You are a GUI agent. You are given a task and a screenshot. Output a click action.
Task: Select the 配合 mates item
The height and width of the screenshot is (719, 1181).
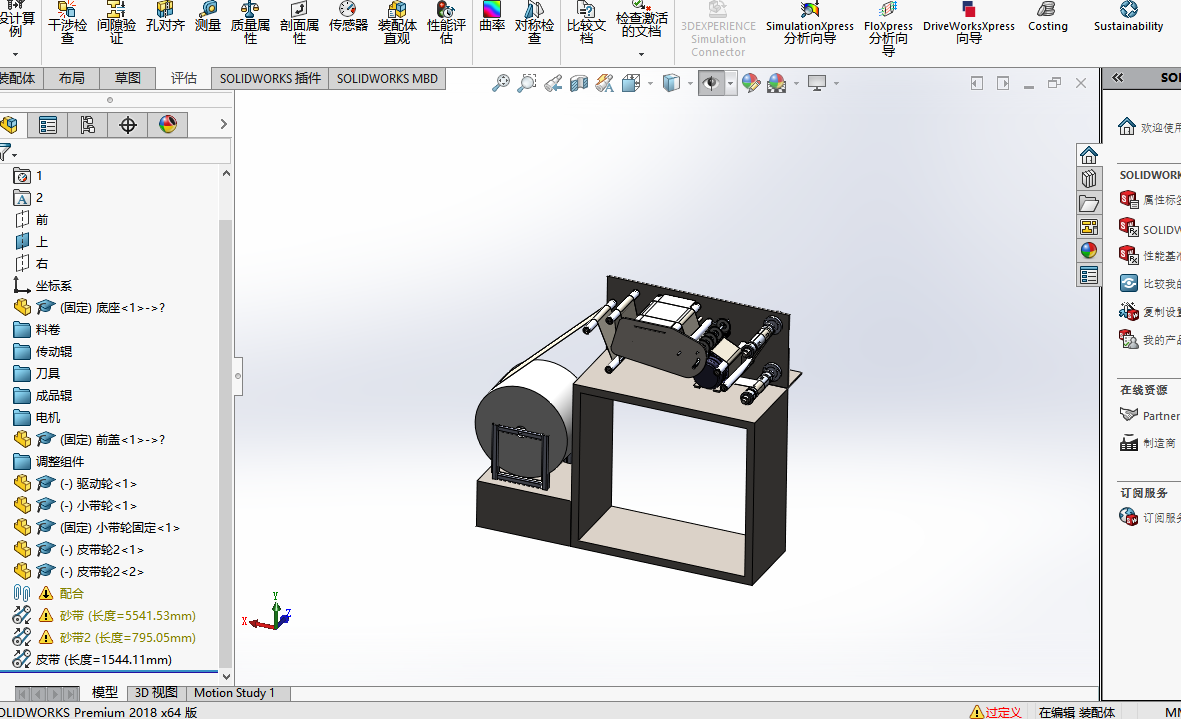(x=71, y=593)
